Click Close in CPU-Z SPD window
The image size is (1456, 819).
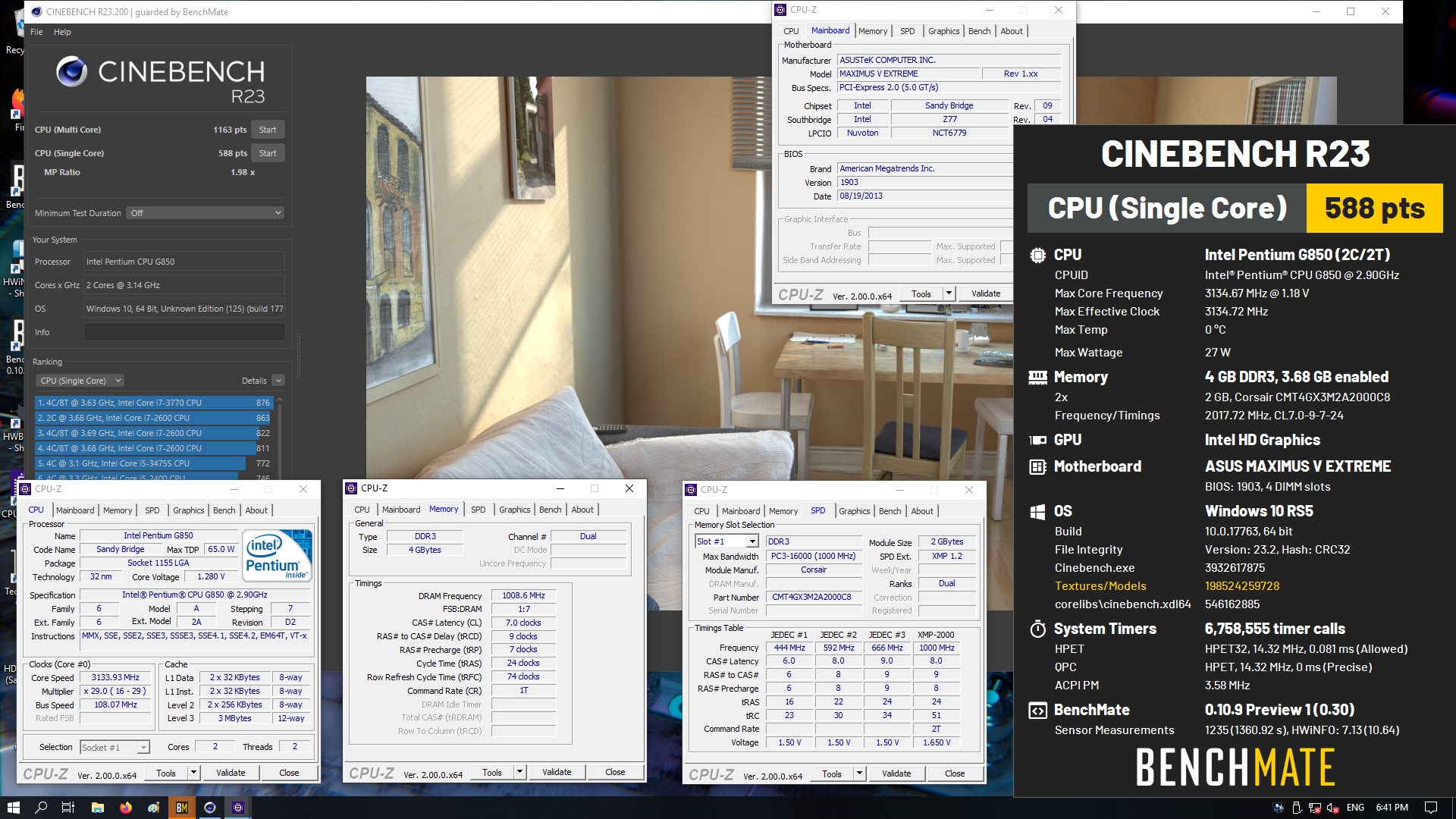pyautogui.click(x=955, y=773)
